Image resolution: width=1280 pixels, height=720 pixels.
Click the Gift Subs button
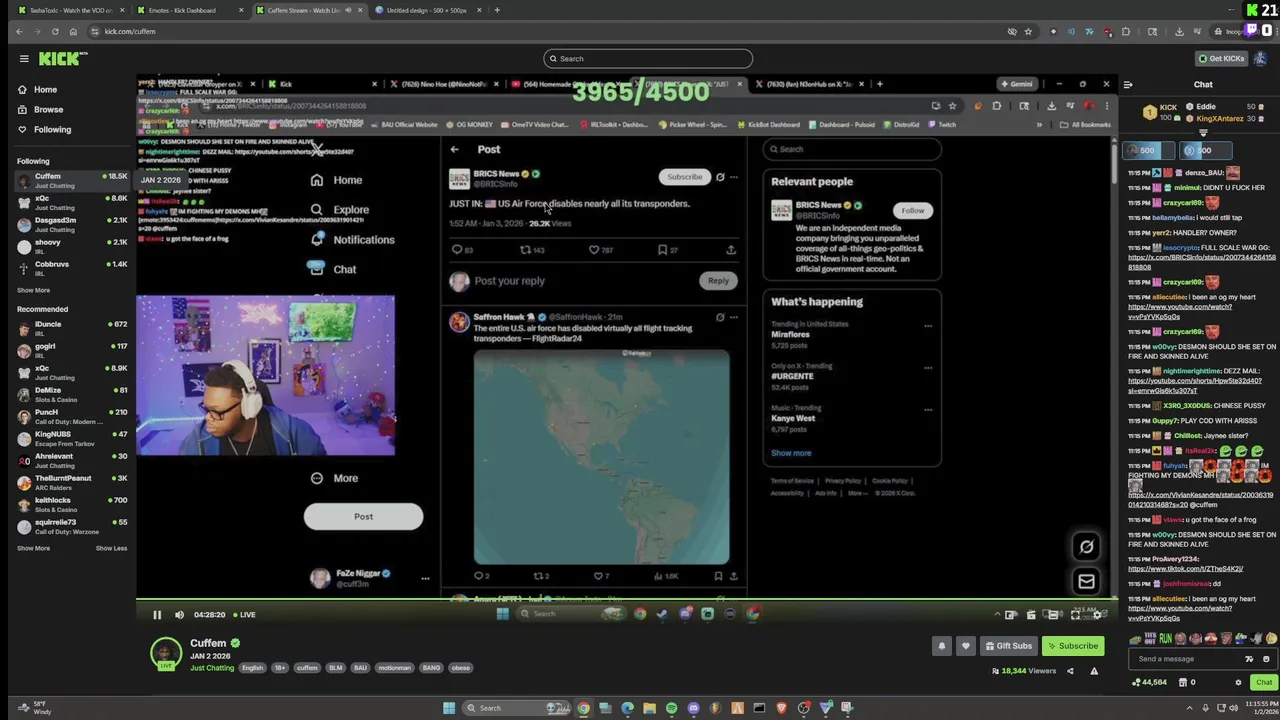click(1007, 646)
